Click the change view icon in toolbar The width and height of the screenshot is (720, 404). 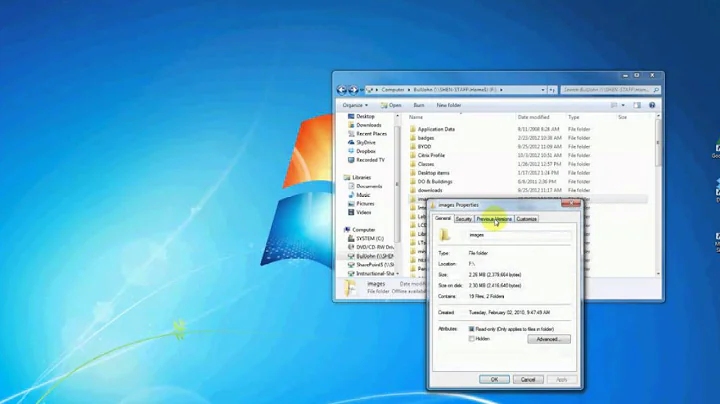coord(614,105)
